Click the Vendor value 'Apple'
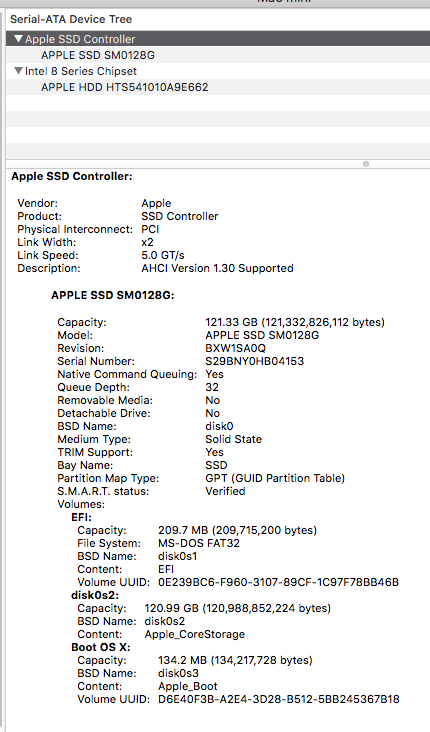 point(156,204)
